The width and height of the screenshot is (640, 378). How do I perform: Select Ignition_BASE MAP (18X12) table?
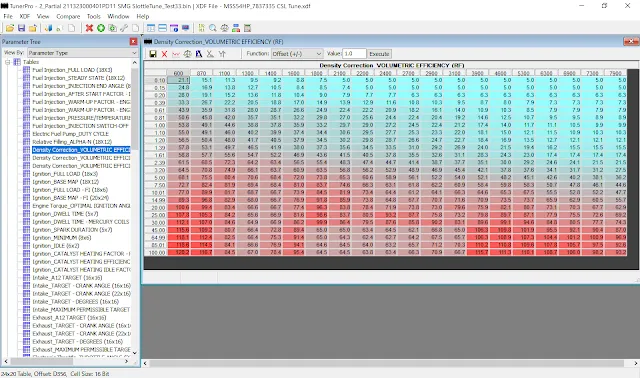tap(65, 182)
